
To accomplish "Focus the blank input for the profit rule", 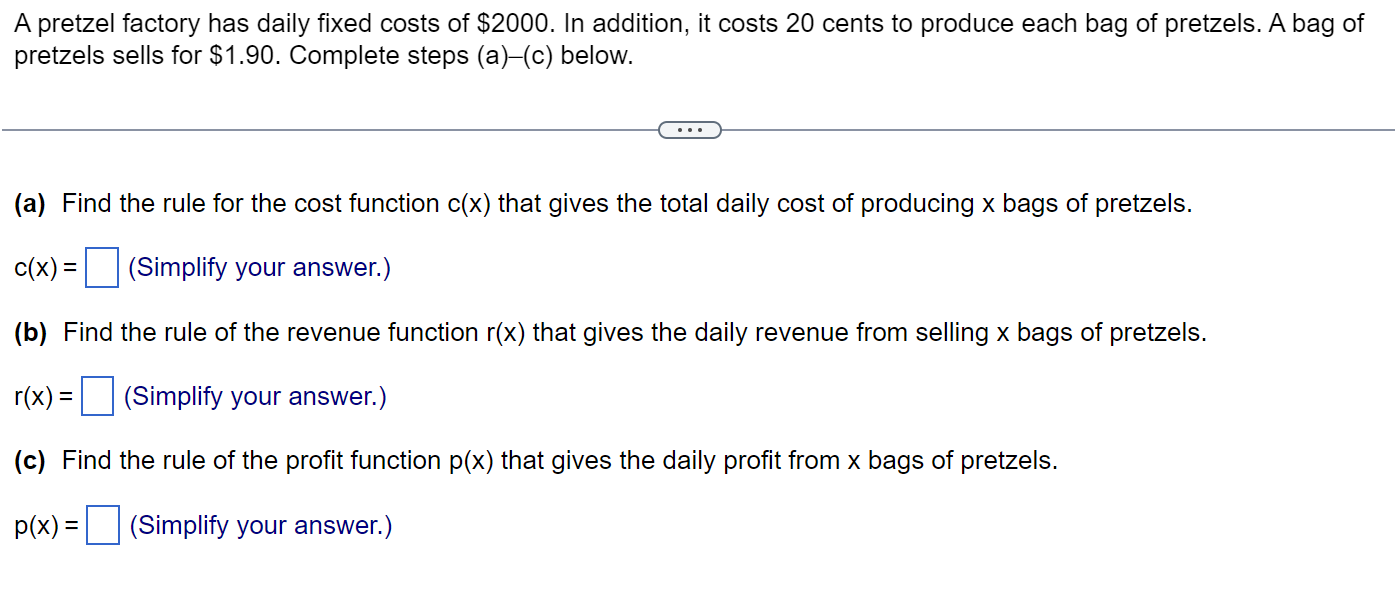I will pos(101,525).
